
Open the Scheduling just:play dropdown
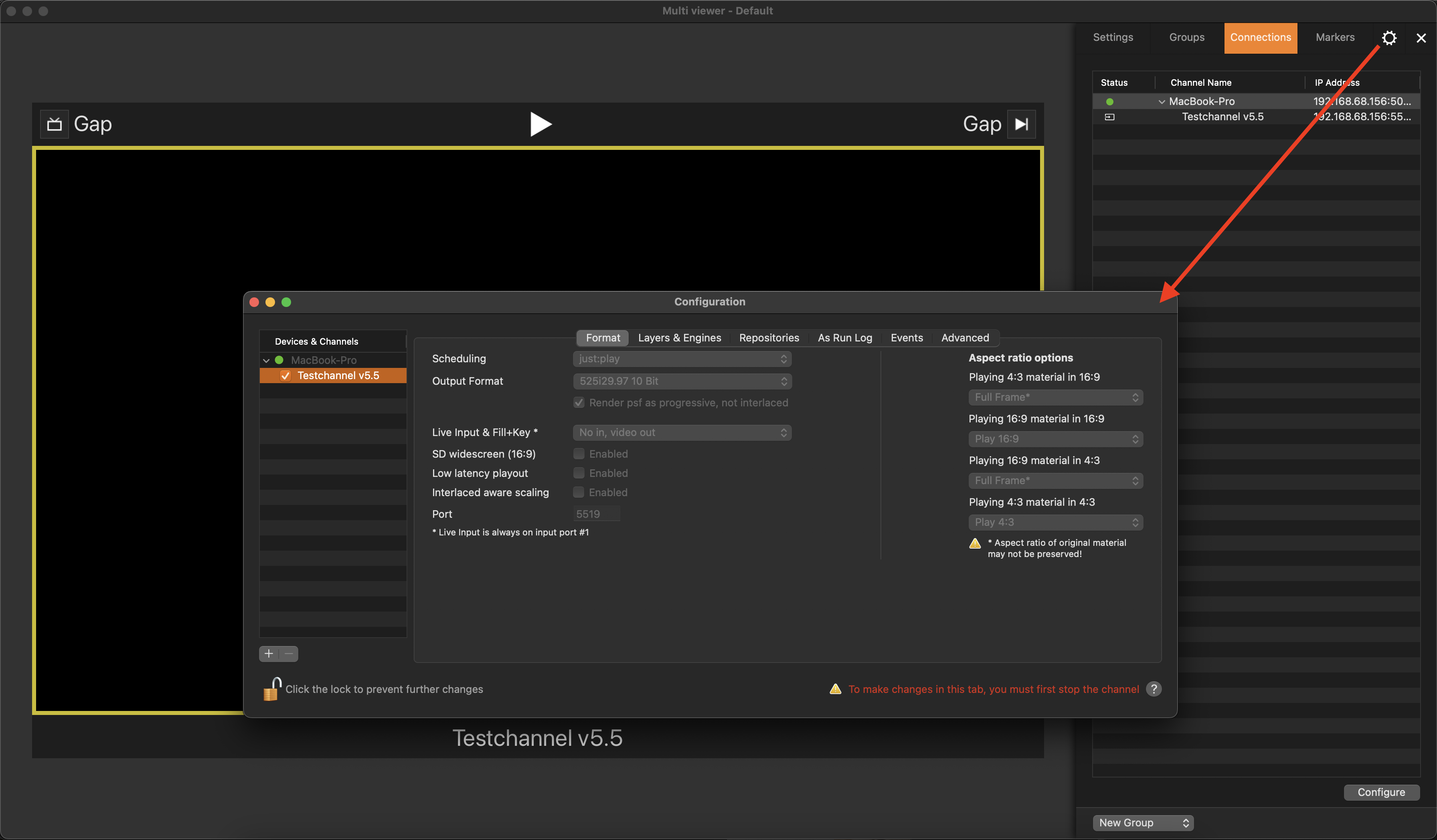pos(682,358)
